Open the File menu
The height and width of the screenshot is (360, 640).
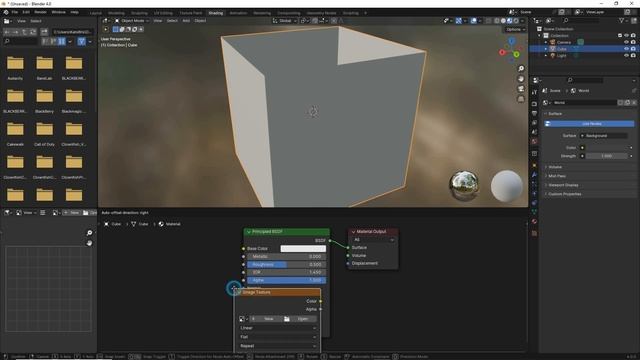15,12
